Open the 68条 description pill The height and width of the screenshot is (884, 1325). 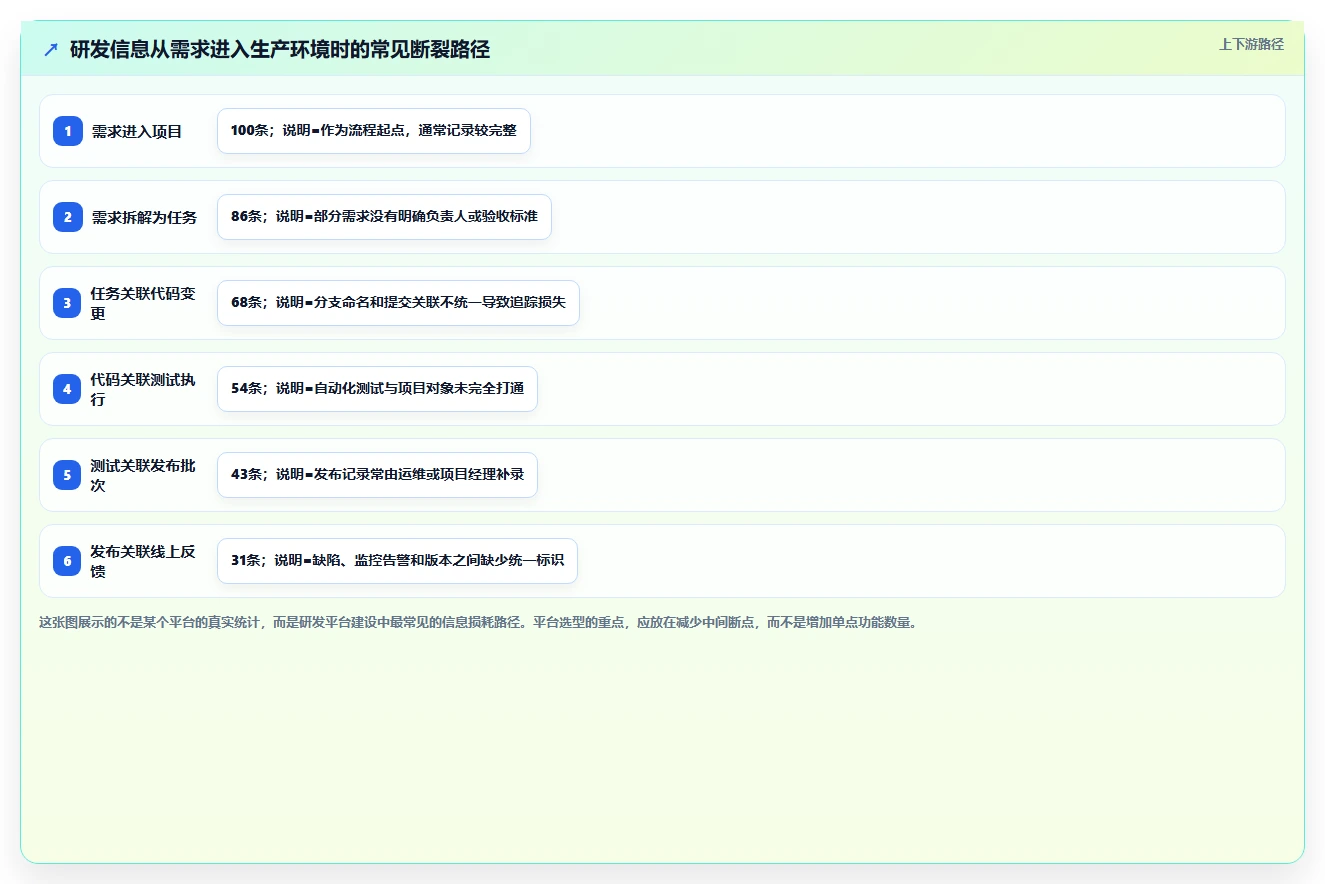click(398, 303)
